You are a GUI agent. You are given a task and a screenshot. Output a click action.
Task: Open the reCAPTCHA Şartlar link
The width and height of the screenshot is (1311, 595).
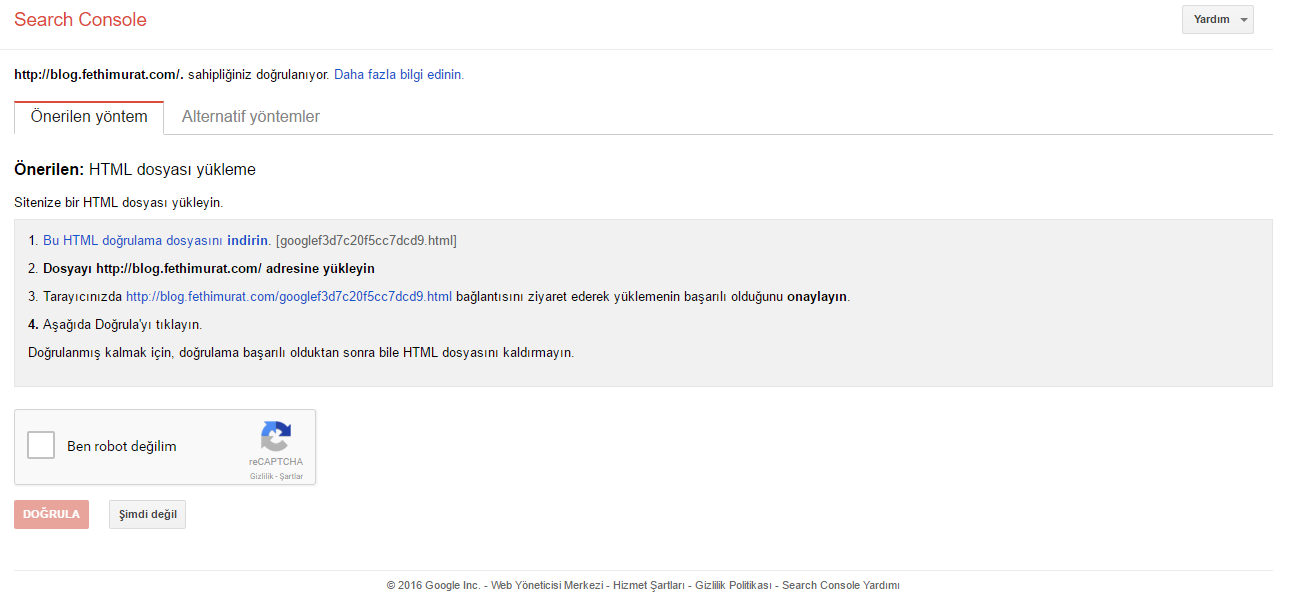[x=291, y=476]
